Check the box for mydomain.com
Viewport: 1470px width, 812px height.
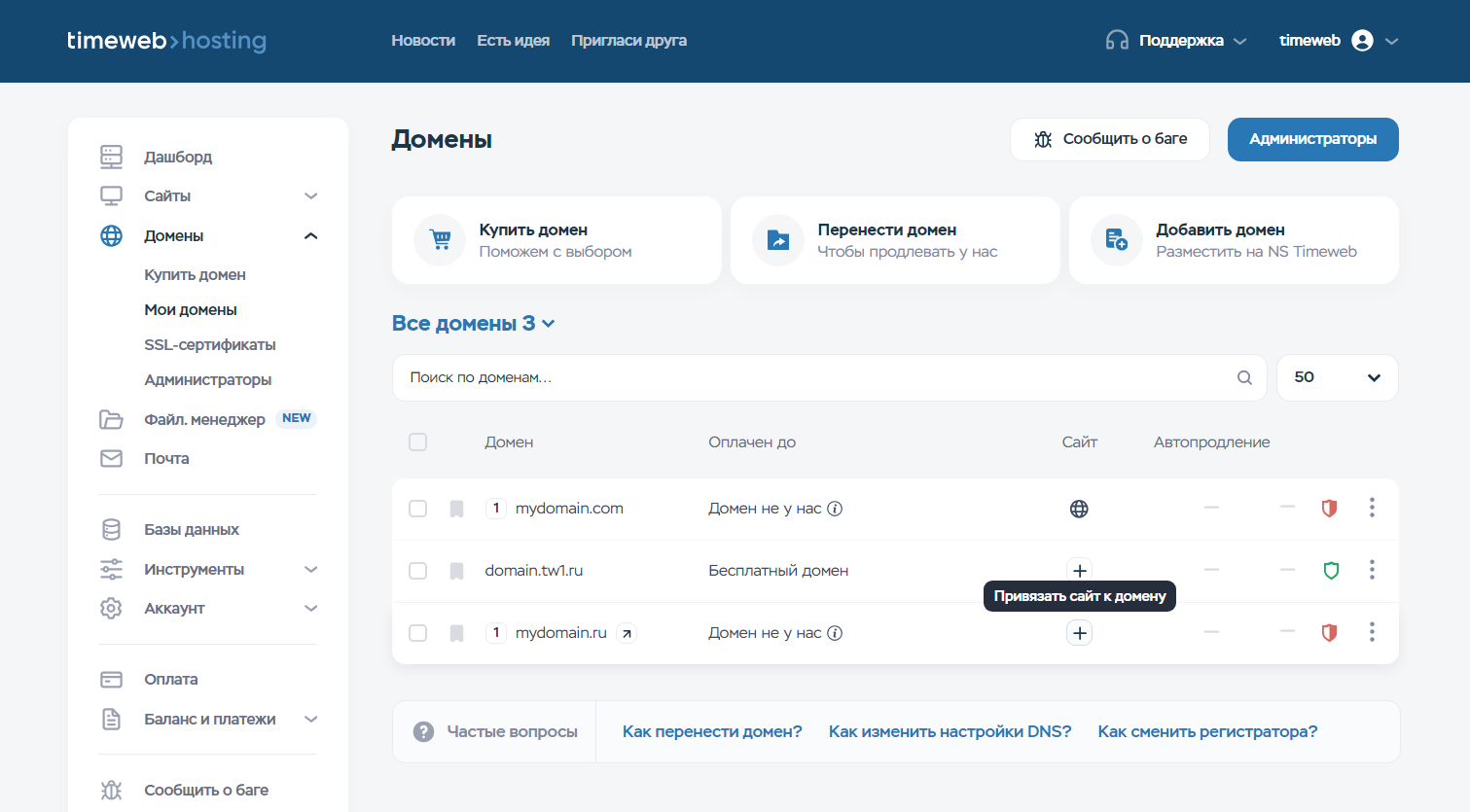click(x=418, y=509)
